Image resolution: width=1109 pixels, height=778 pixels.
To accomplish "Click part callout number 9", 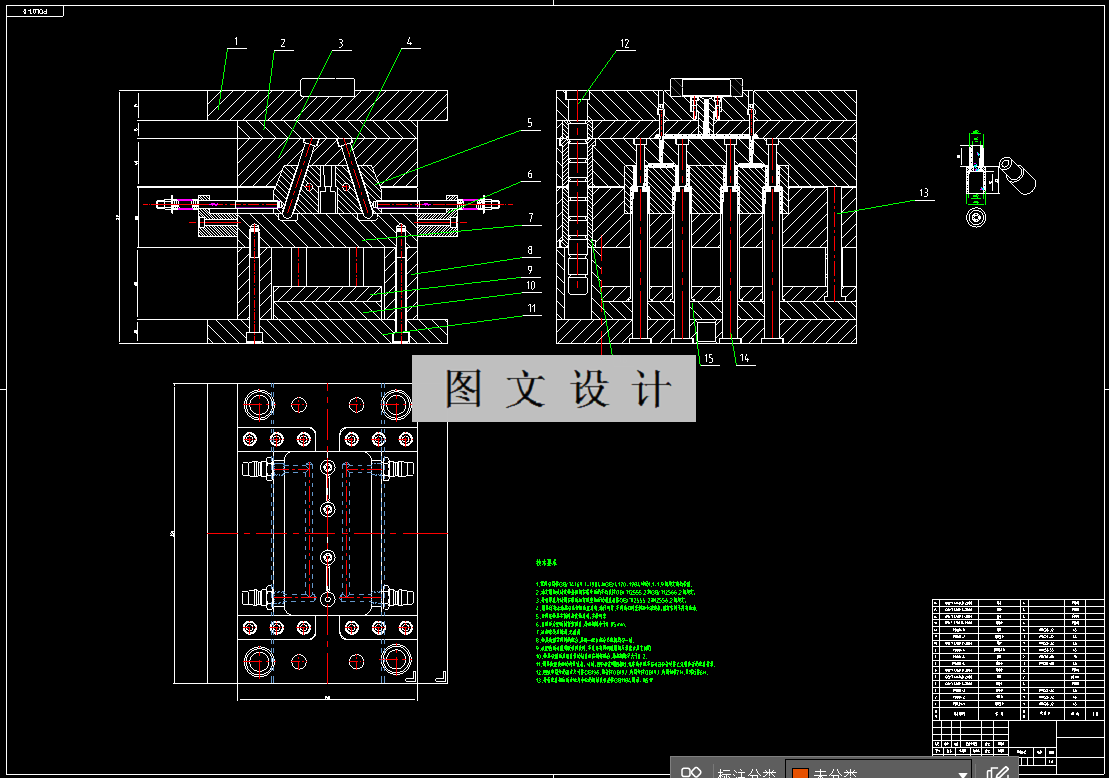I will pyautogui.click(x=530, y=270).
